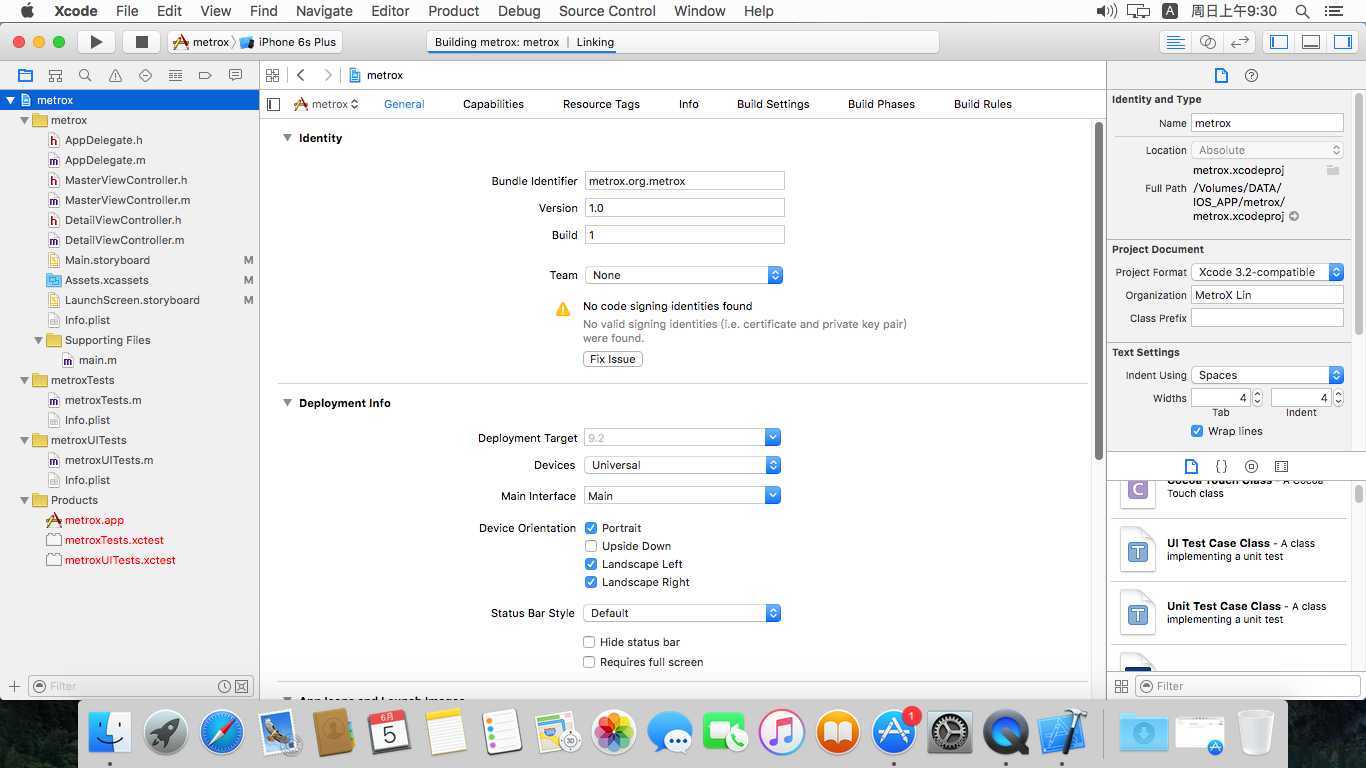Uncheck the Landscape Left checkbox

click(x=591, y=564)
